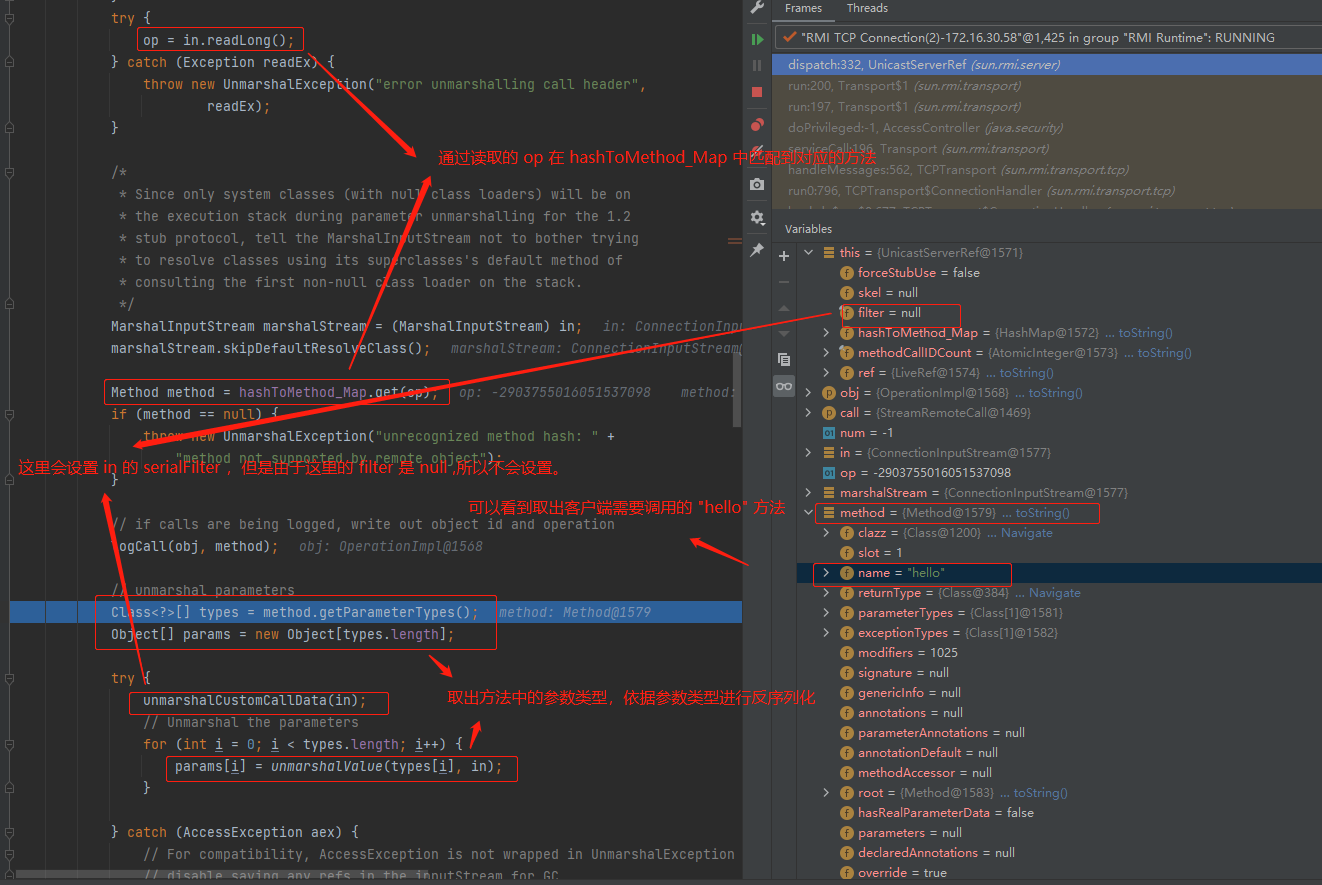The image size is (1322, 885).
Task: Expand hashToMethod_Map variable node
Action: tap(826, 333)
